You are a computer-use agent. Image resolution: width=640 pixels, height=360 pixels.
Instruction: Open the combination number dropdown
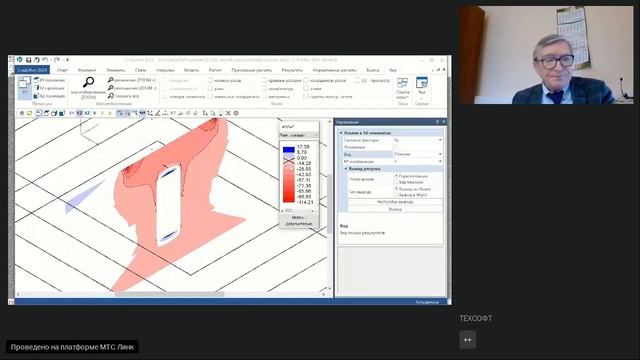click(x=440, y=162)
